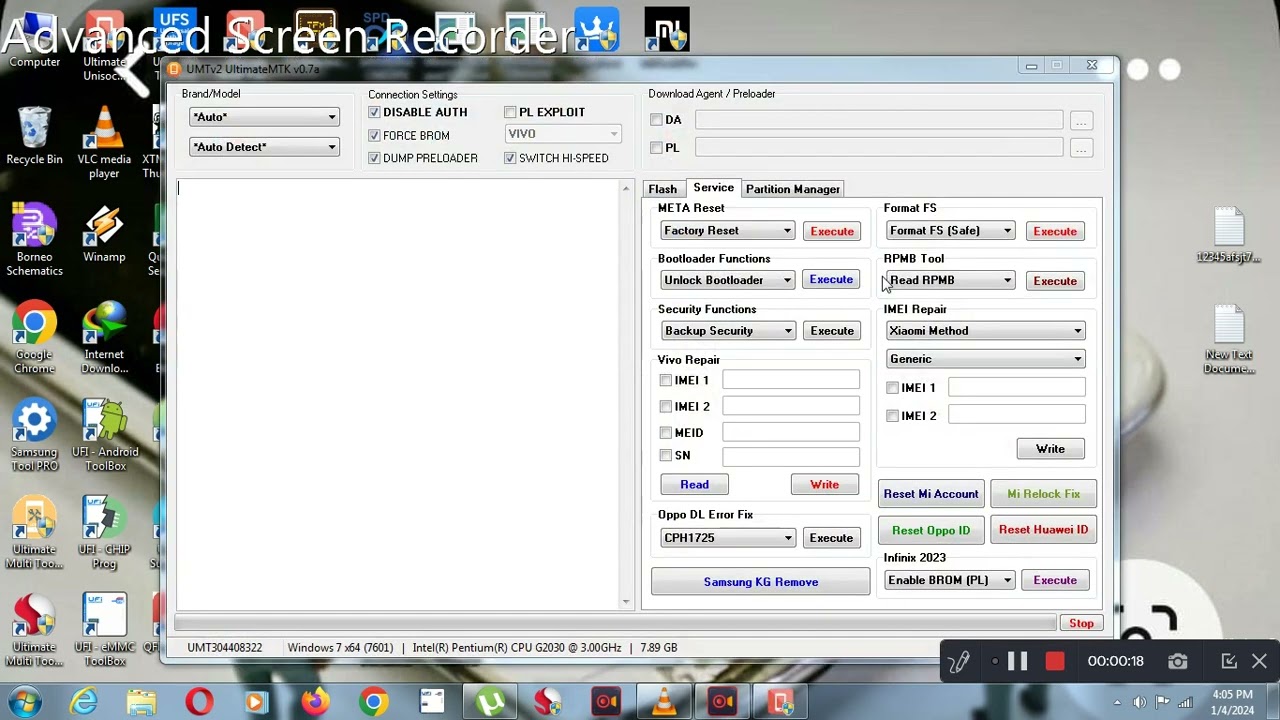
Task: Select the New Text Document file
Action: (1229, 340)
